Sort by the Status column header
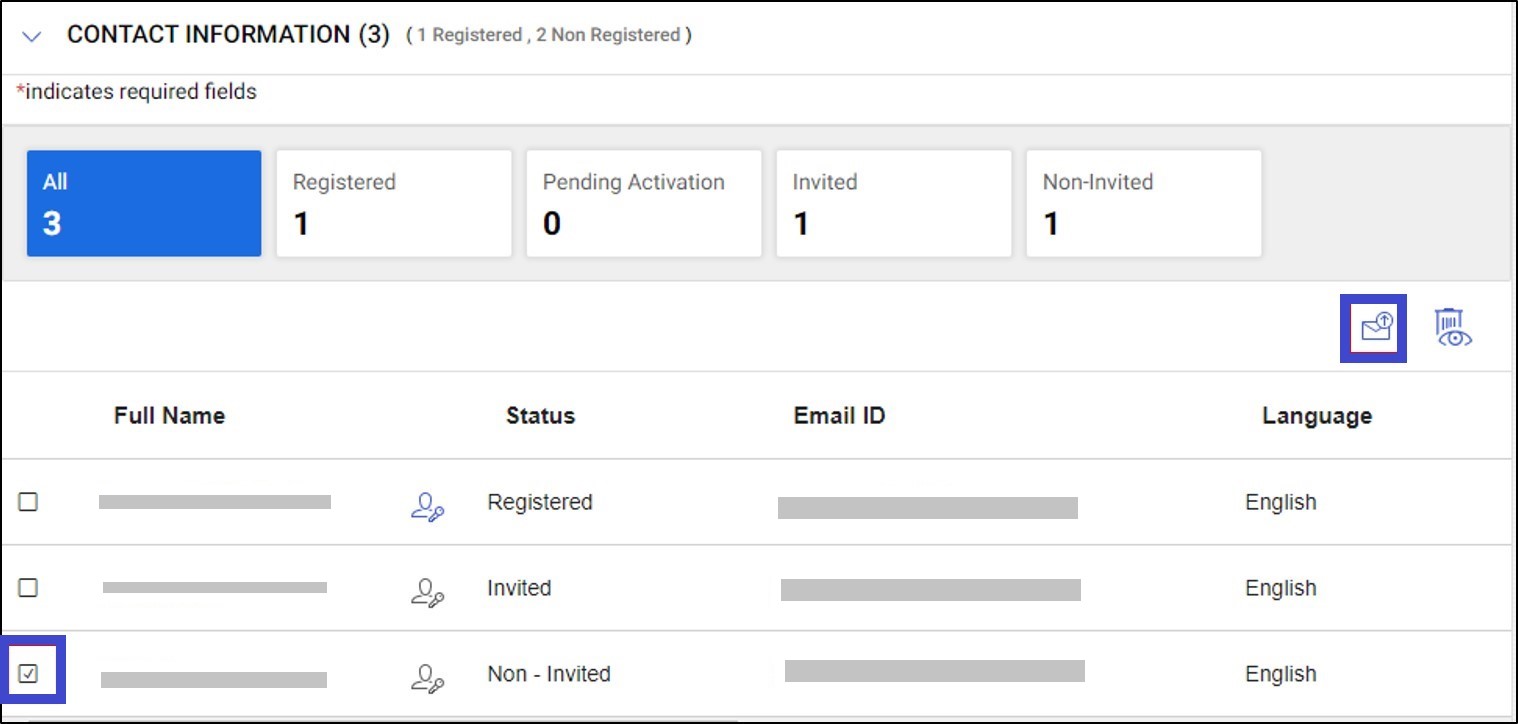Viewport: 1518px width, 724px height. point(540,415)
